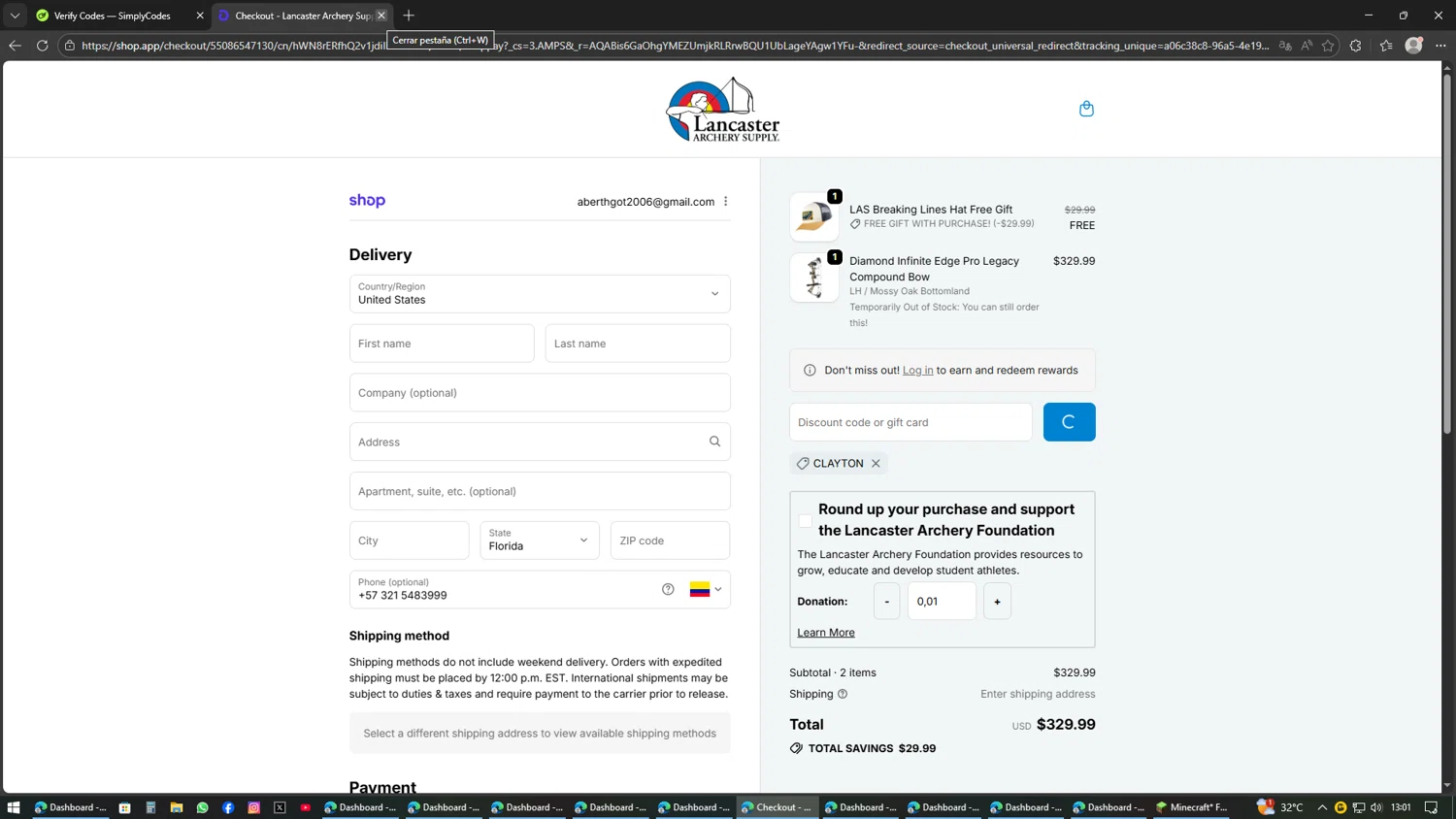Screen dimensions: 1456x819
Task: Open the notification center icon
Action: pos(1431,807)
